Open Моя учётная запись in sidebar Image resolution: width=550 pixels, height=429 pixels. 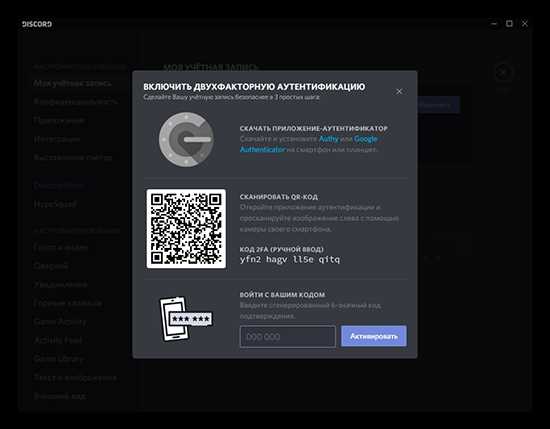click(x=72, y=83)
